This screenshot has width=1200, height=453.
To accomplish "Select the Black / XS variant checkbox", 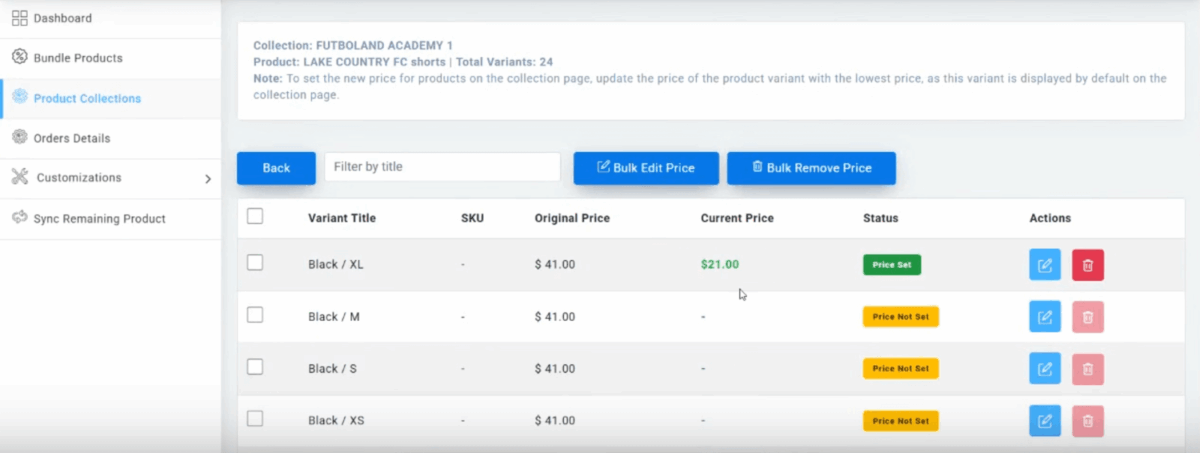I will coord(255,419).
